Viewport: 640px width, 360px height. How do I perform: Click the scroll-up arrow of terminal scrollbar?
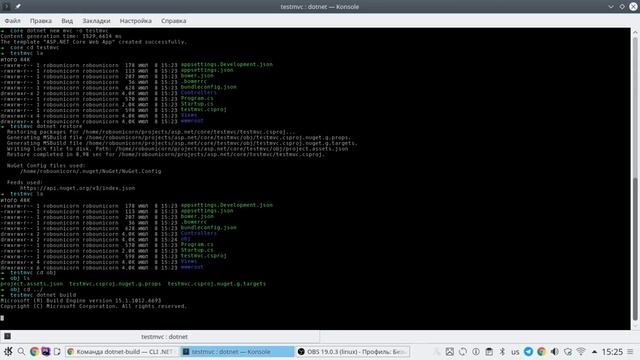coord(635,32)
